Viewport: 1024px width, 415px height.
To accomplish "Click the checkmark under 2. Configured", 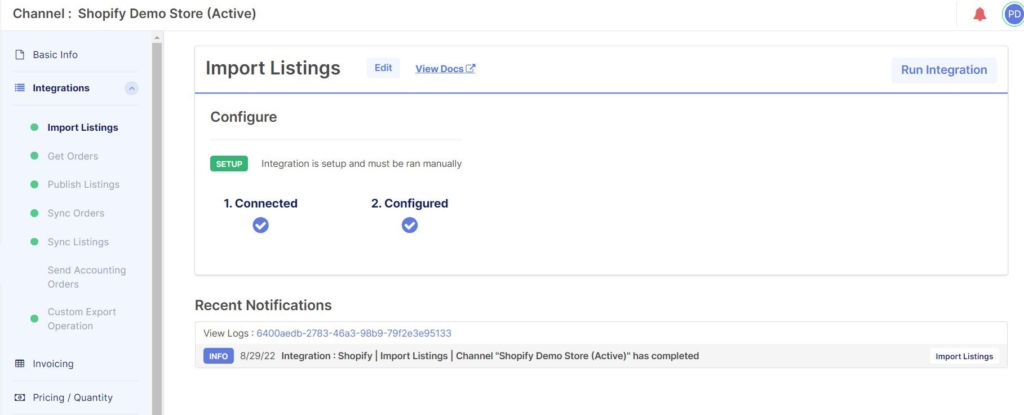I will [x=409, y=225].
